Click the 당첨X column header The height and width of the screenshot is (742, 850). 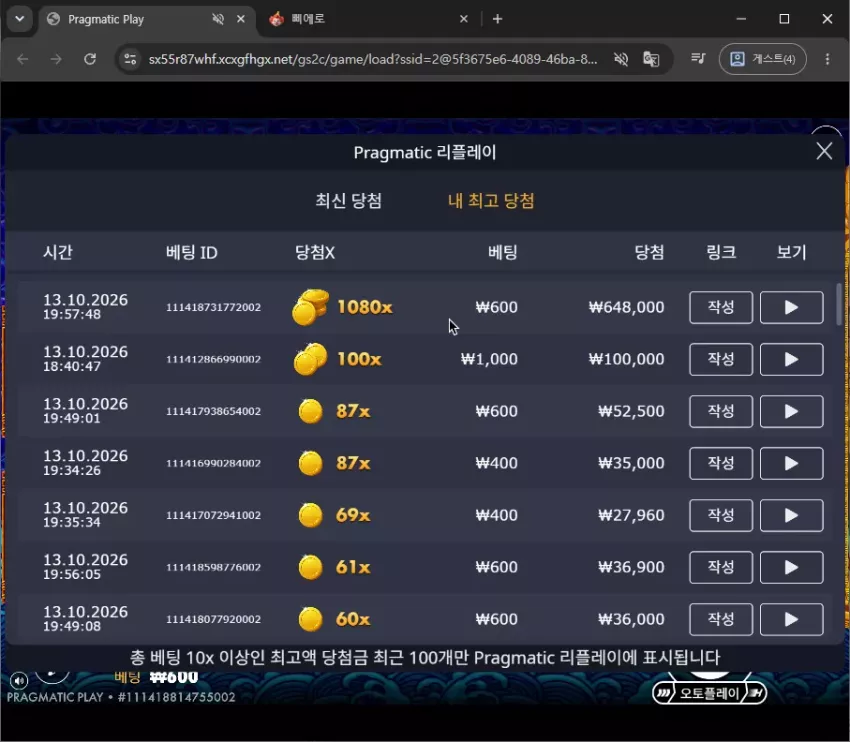coord(314,252)
